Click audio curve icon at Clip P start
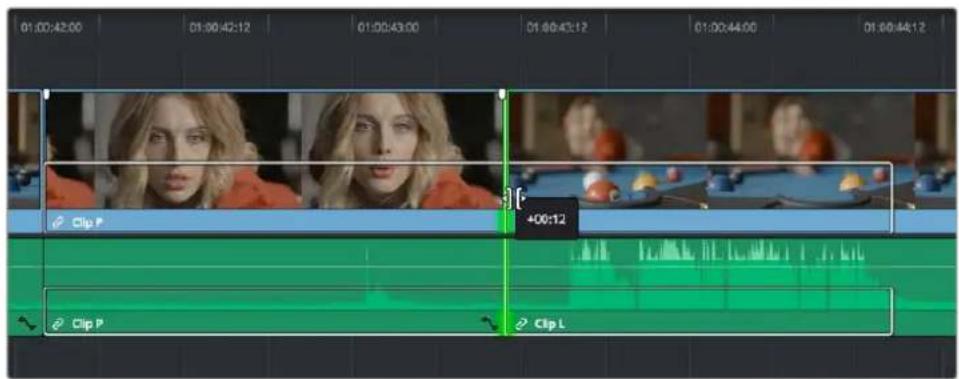This screenshot has width=959, height=379. [x=27, y=323]
